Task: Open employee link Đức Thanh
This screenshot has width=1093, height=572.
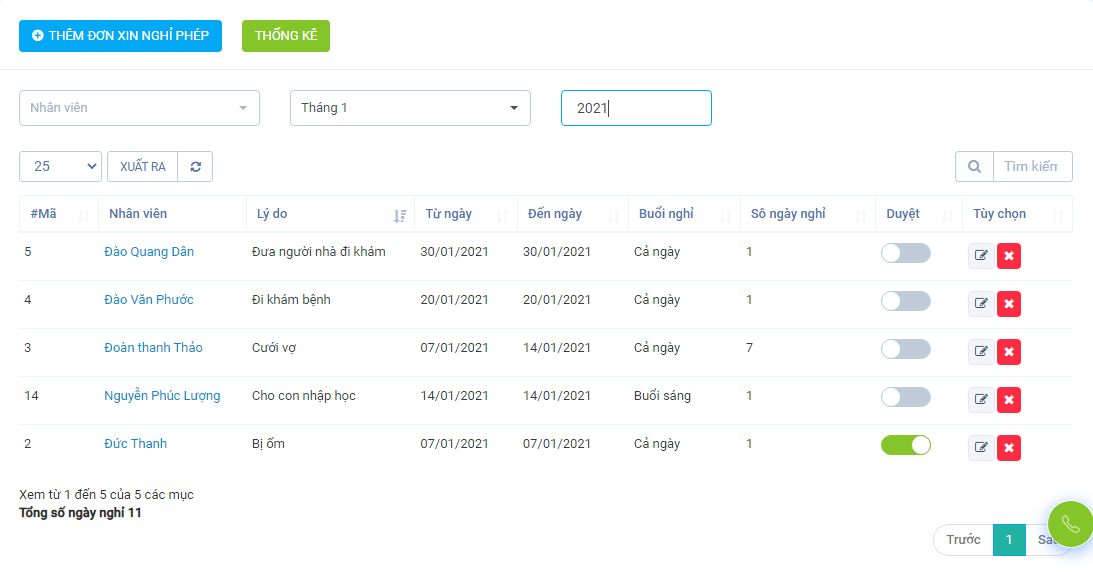Action: (135, 444)
